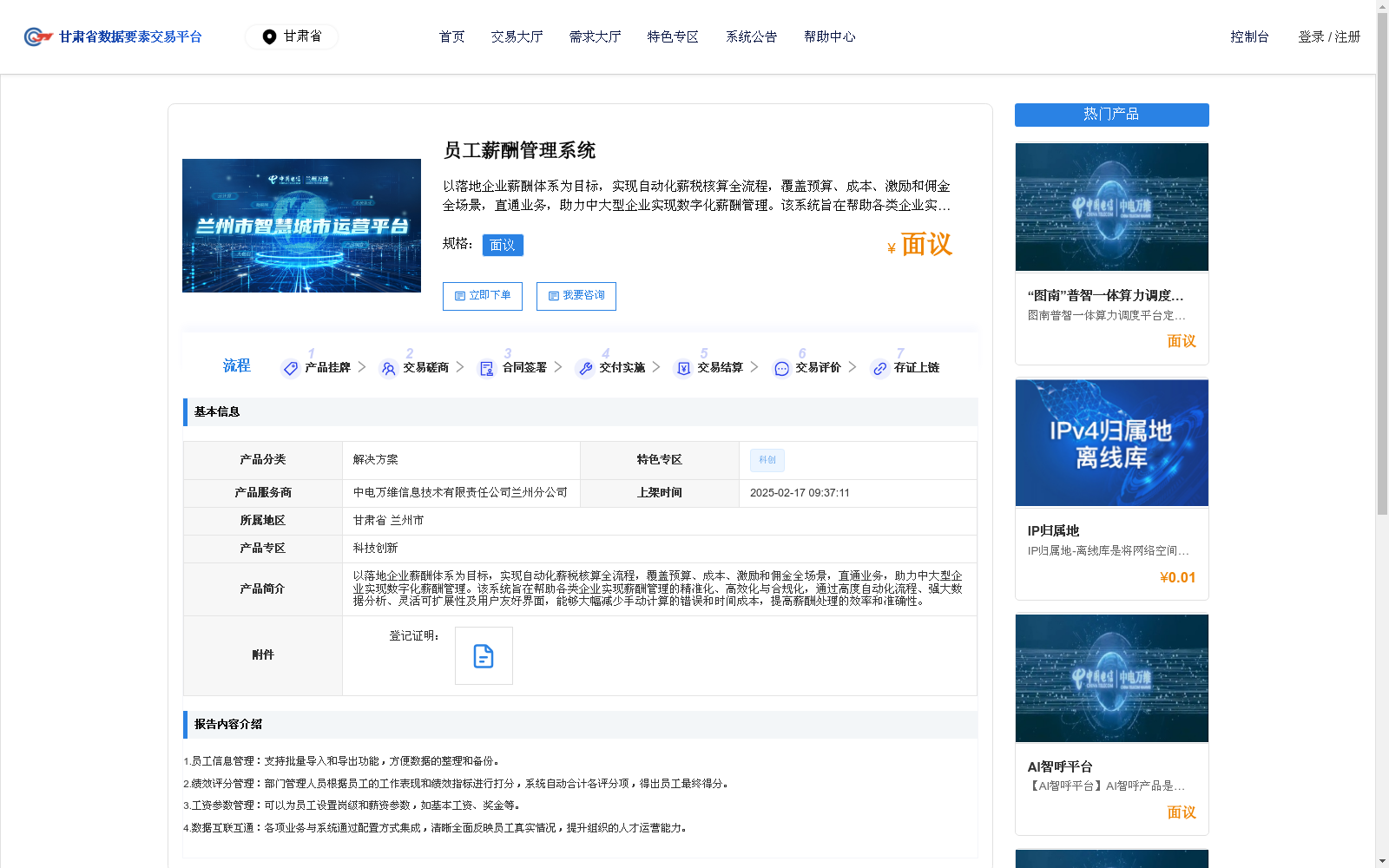Click the 交付实施 step icon
This screenshot has height=868, width=1389.
[x=585, y=368]
